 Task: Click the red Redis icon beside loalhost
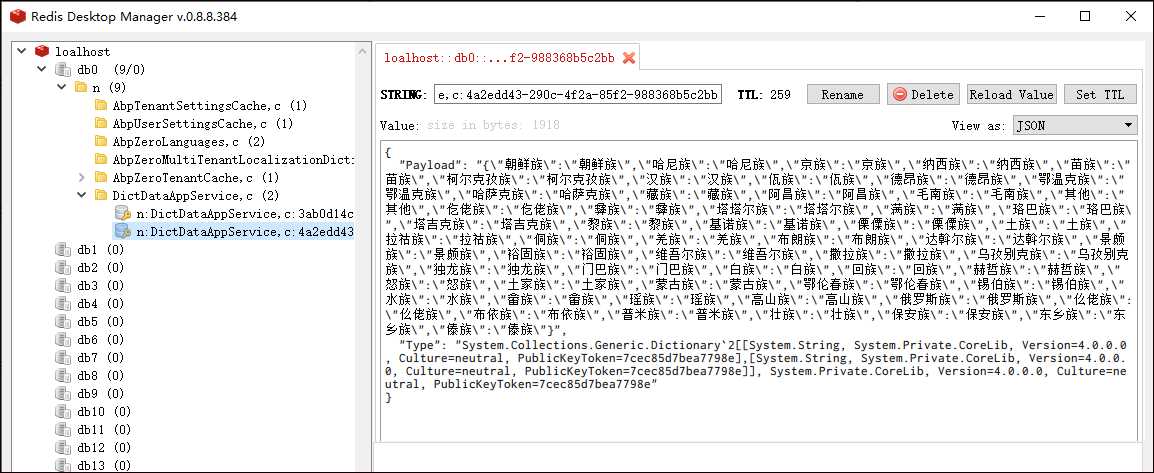pos(42,51)
